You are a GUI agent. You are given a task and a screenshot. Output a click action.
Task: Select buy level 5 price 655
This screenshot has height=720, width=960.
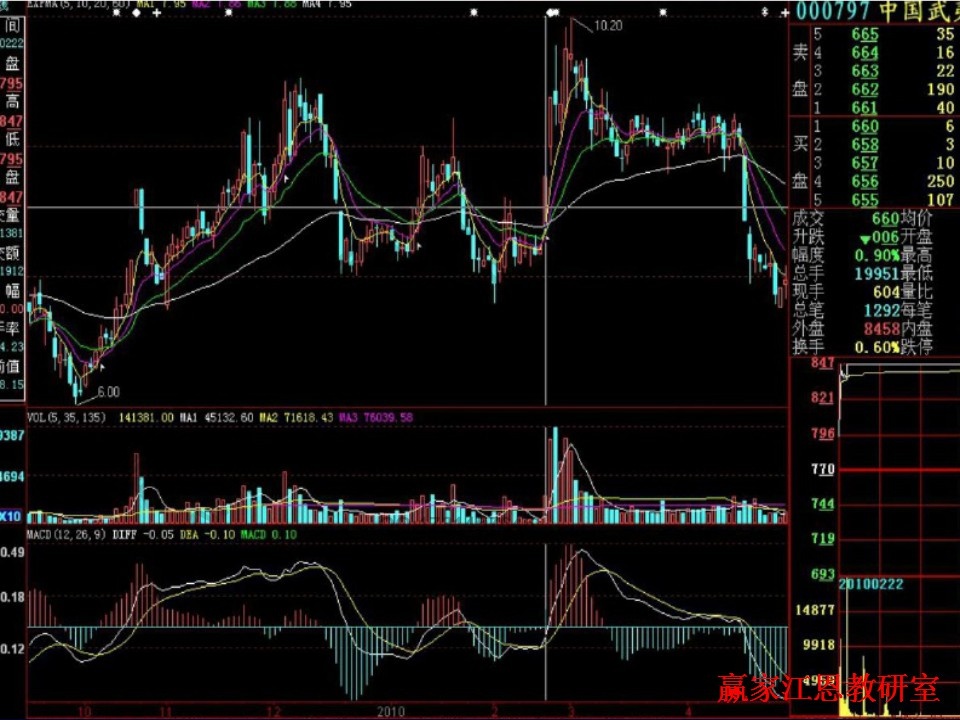click(865, 199)
